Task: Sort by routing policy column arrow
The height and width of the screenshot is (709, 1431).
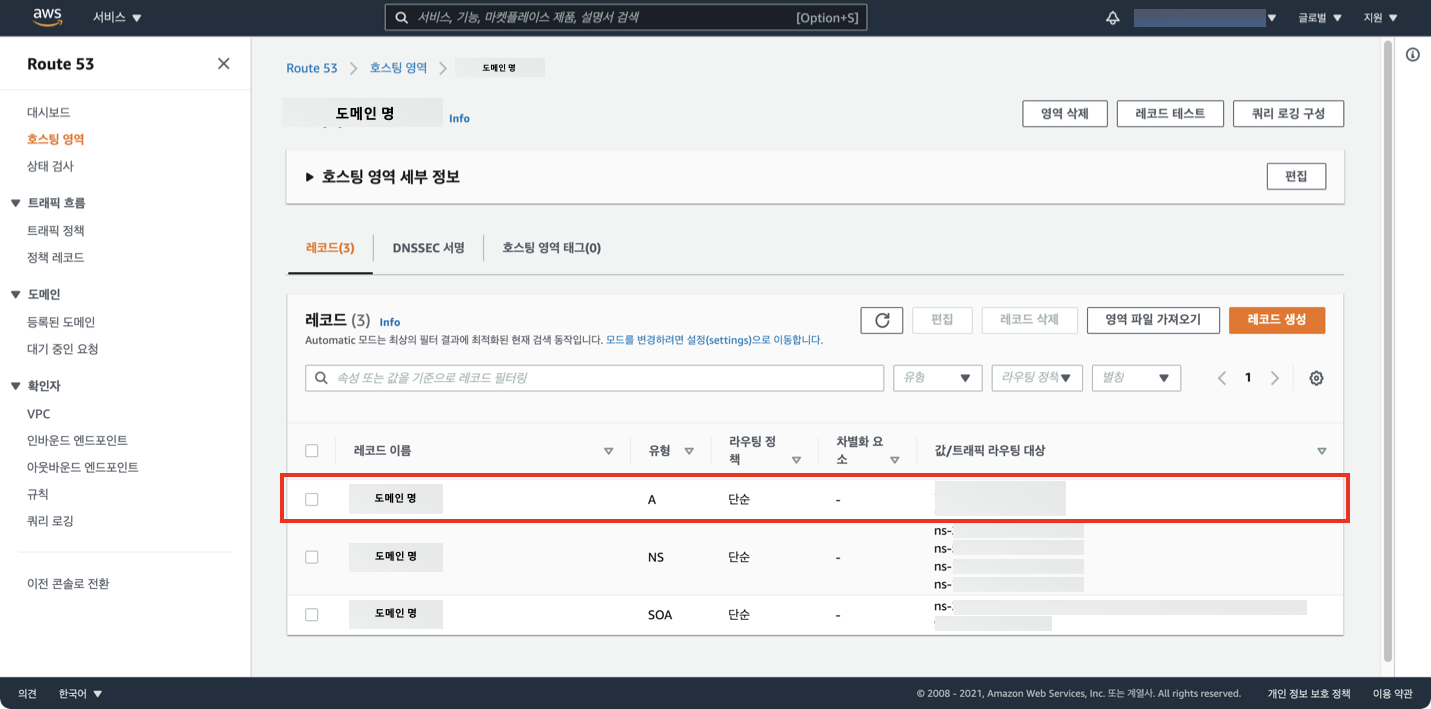Action: coord(796,461)
